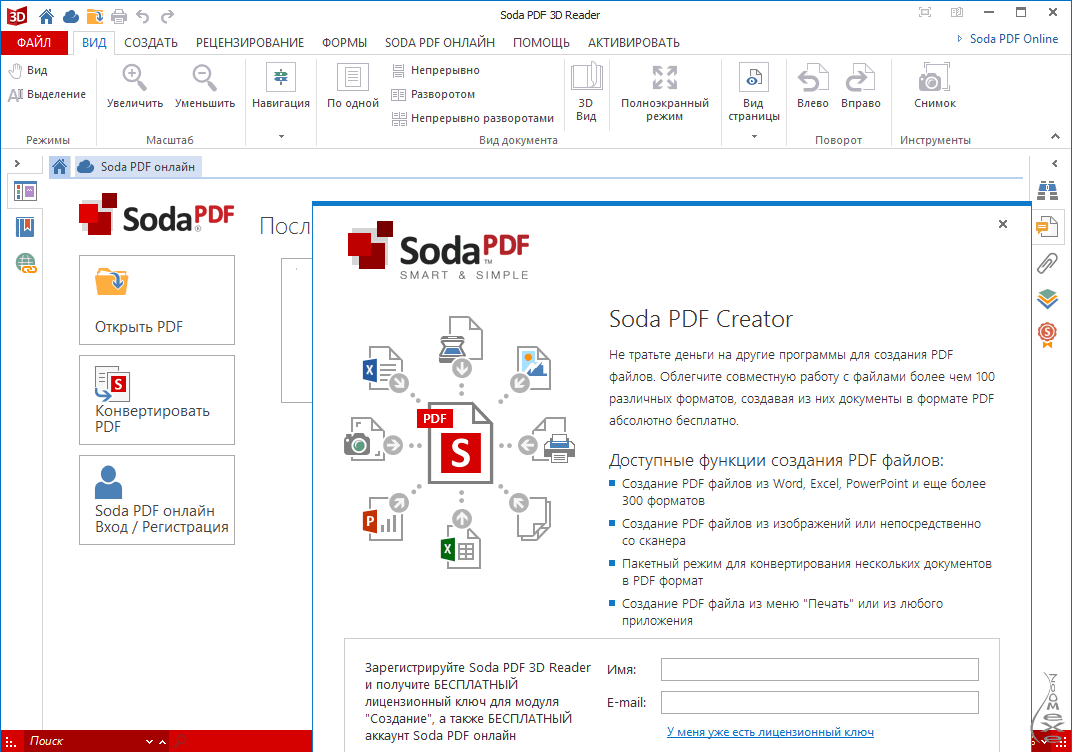Screen dimensions: 1072x752
Task: Click the Soda PDF Online link
Action: click(1014, 39)
